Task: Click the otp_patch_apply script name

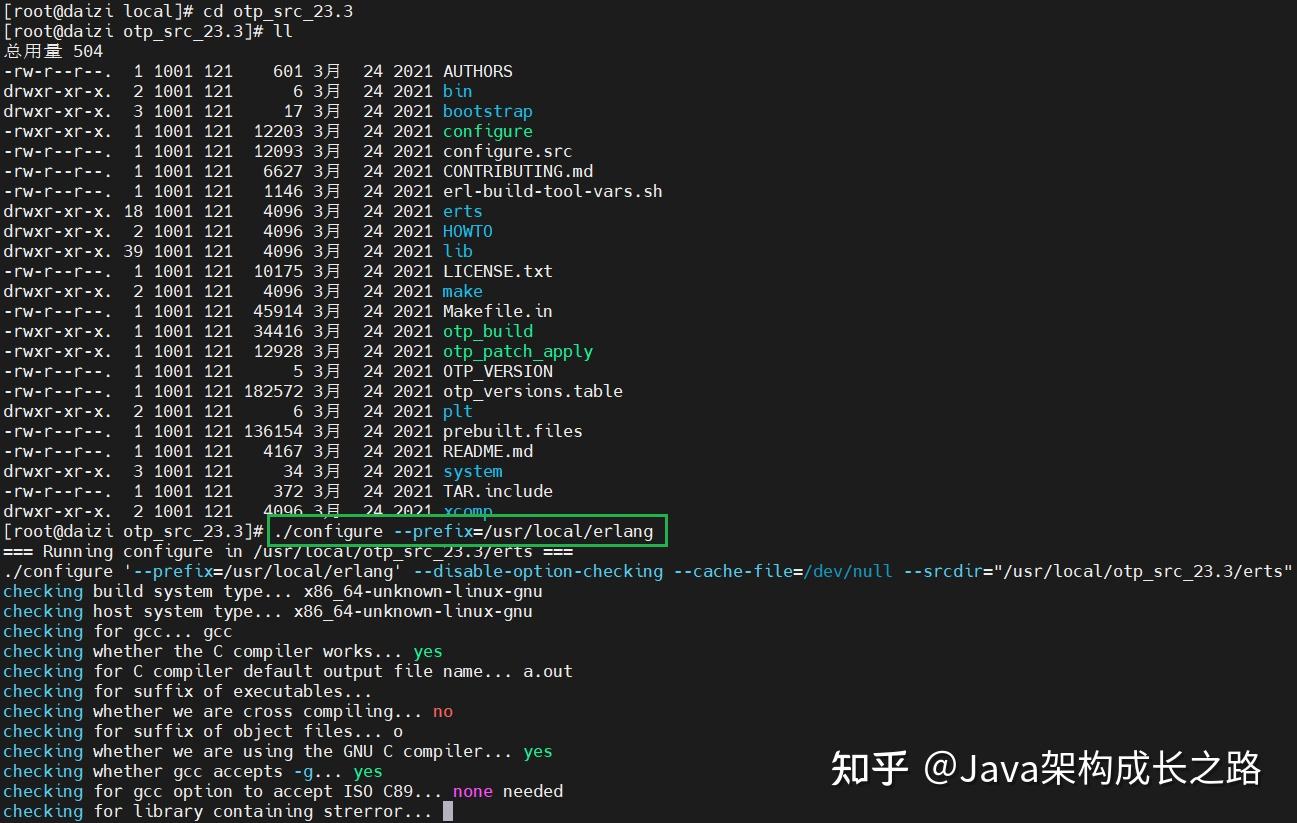Action: pyautogui.click(x=518, y=352)
